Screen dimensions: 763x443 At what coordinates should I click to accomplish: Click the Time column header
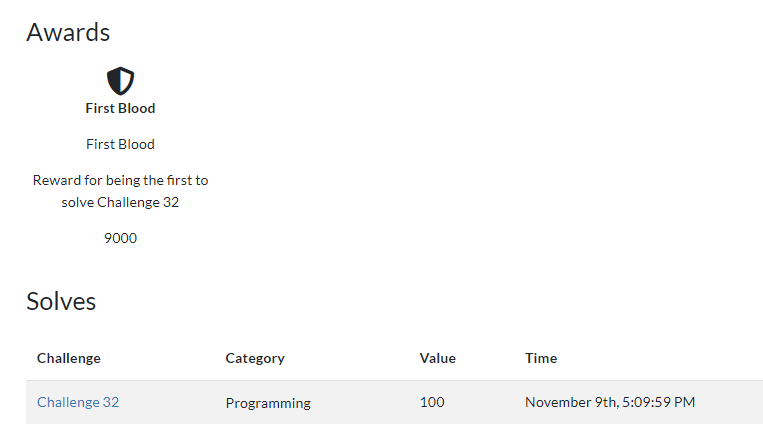pos(541,358)
